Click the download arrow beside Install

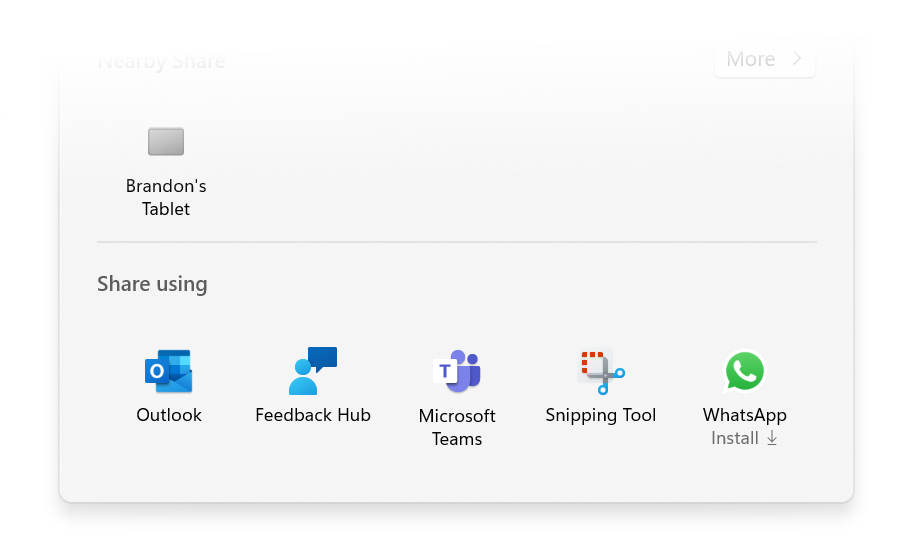[772, 439]
